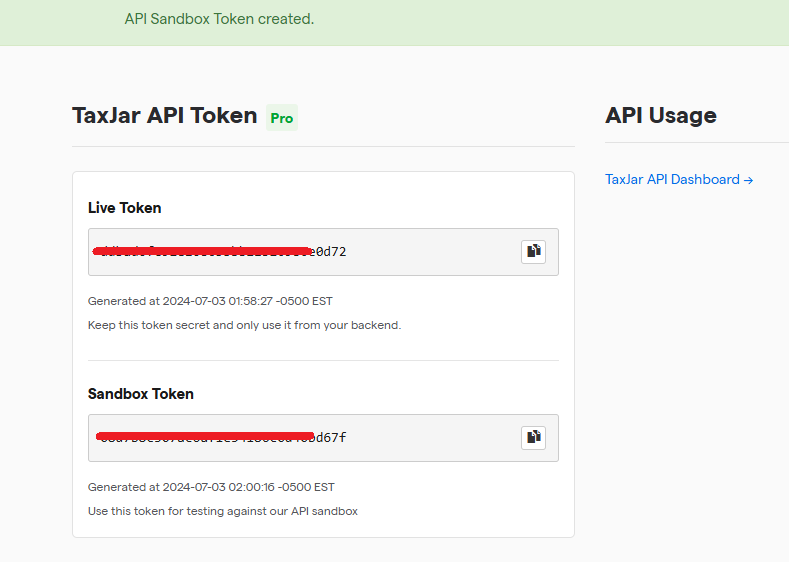The image size is (789, 562).
Task: Click the red redaction over Live Token
Action: (x=200, y=250)
